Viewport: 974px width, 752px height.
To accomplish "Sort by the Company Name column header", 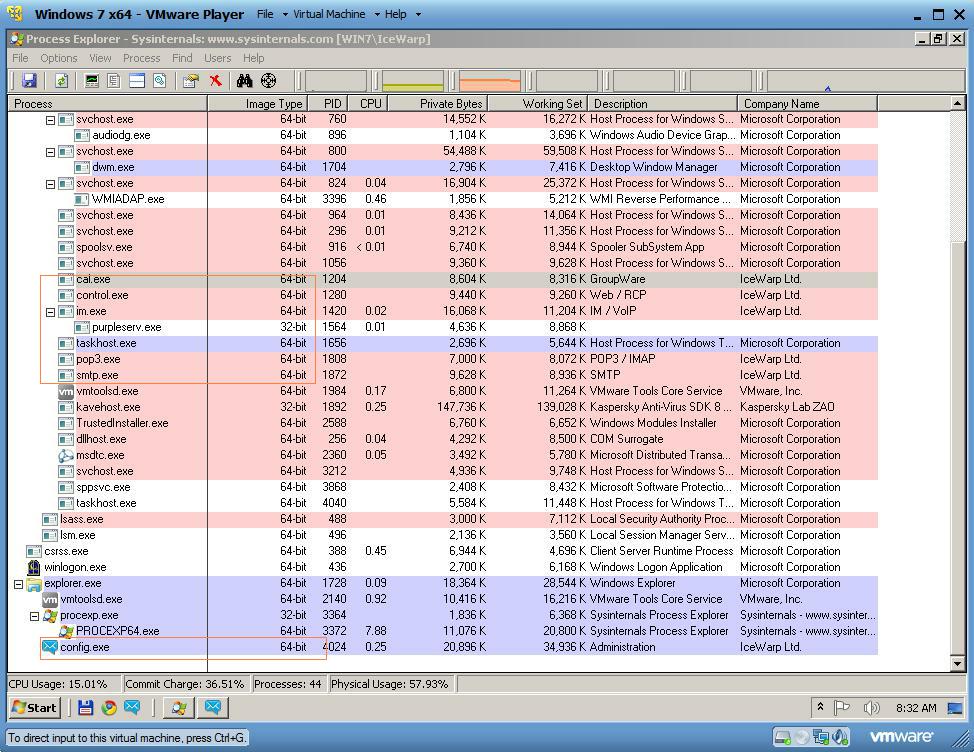I will pyautogui.click(x=808, y=104).
